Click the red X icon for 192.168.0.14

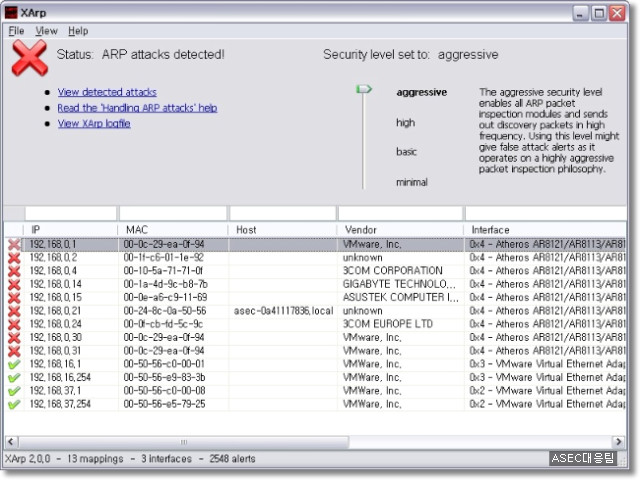[14, 284]
